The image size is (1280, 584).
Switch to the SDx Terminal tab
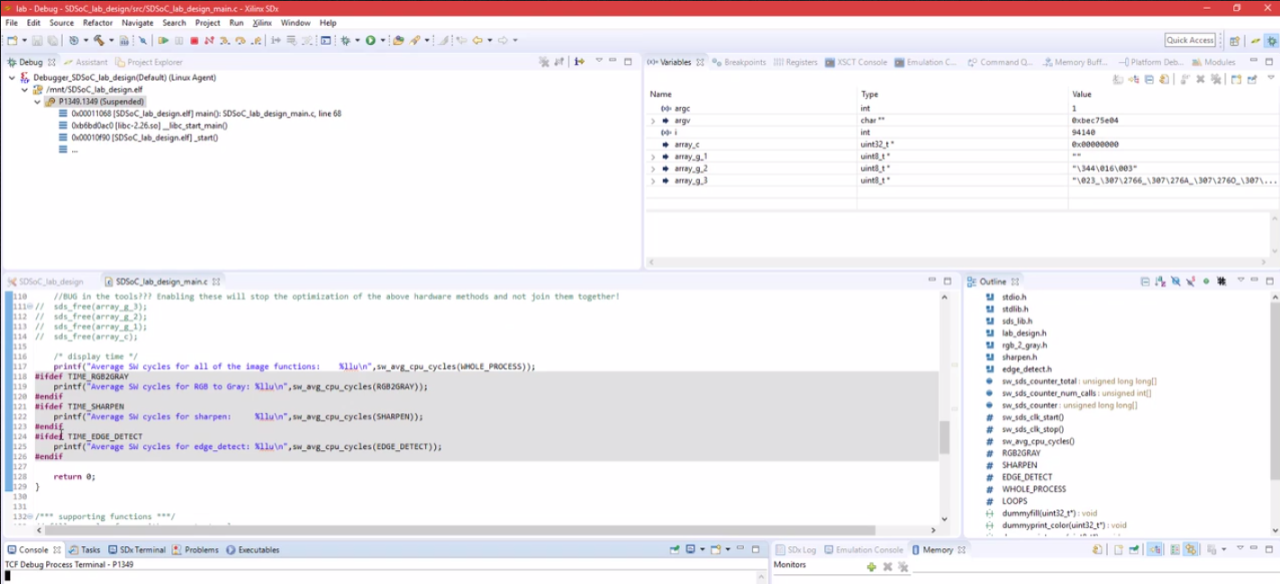pyautogui.click(x=136, y=549)
